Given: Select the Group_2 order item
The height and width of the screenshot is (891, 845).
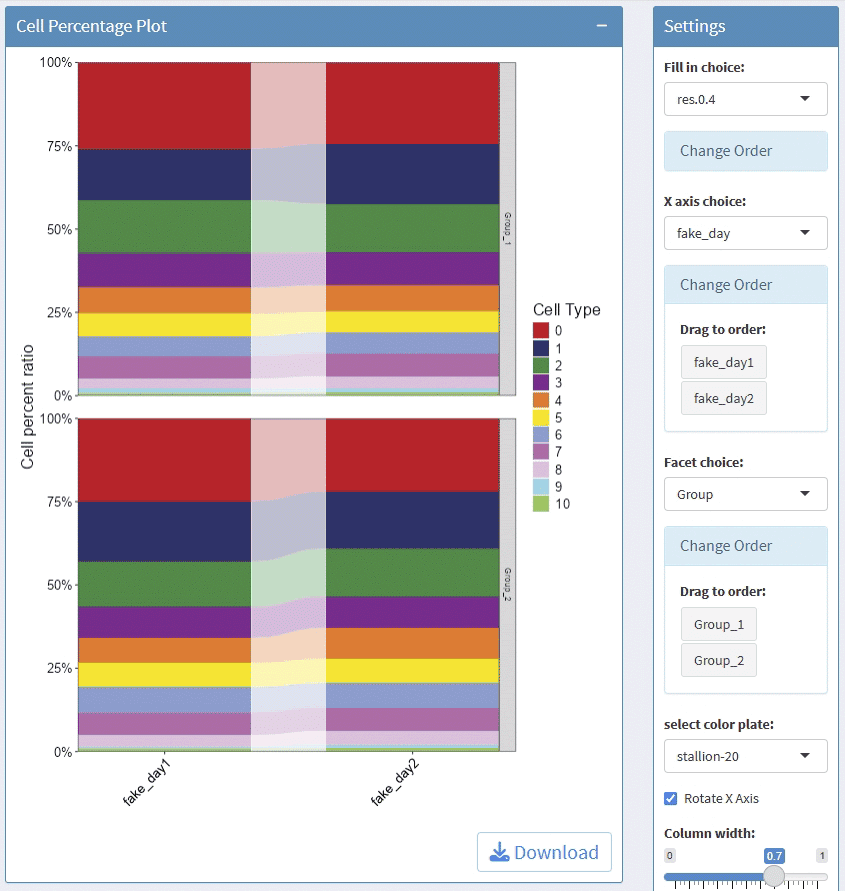Looking at the screenshot, I should (719, 661).
